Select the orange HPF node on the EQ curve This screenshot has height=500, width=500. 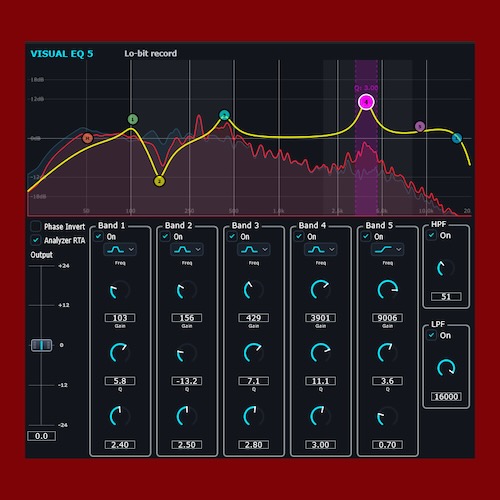pos(88,138)
